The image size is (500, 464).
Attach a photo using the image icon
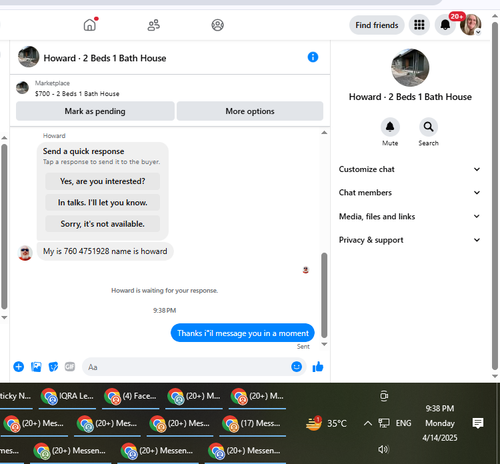coord(36,367)
